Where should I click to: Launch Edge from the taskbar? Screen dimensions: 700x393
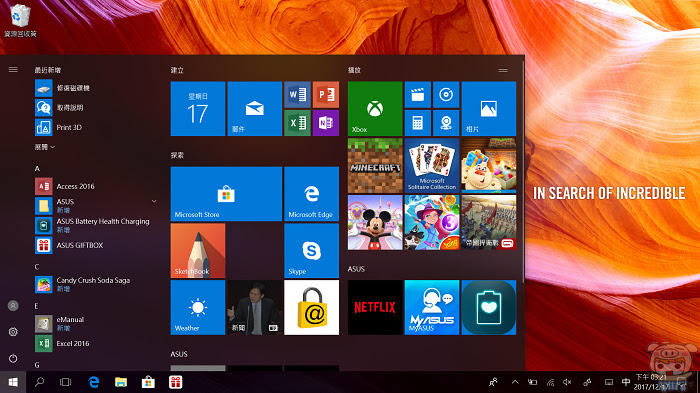94,382
